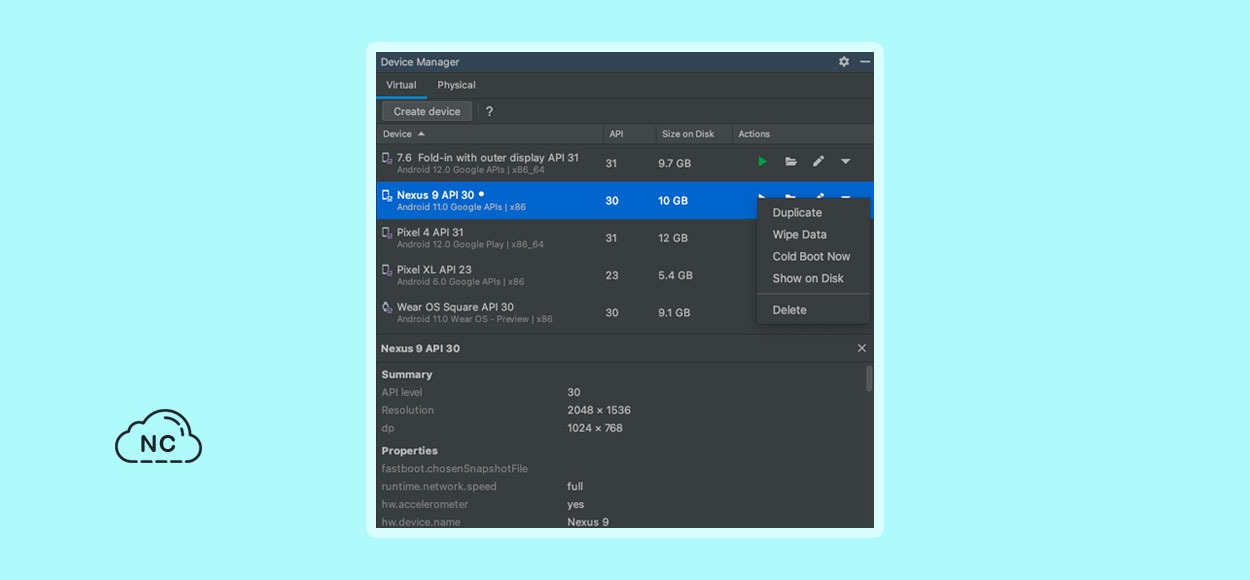Click the 7.6 Fold-in device type icon

click(x=387, y=159)
